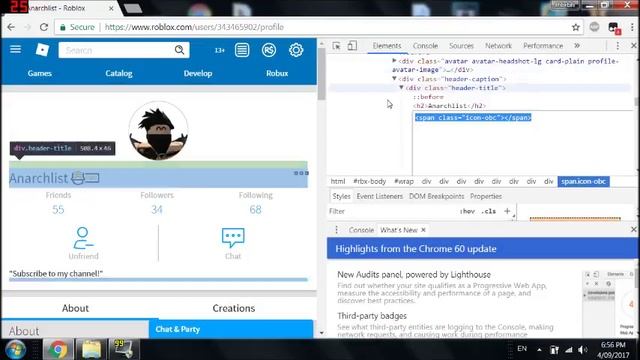Screen dimensions: 640x360
Task: Click the Chat speech bubble icon
Action: pyautogui.click(x=233, y=238)
